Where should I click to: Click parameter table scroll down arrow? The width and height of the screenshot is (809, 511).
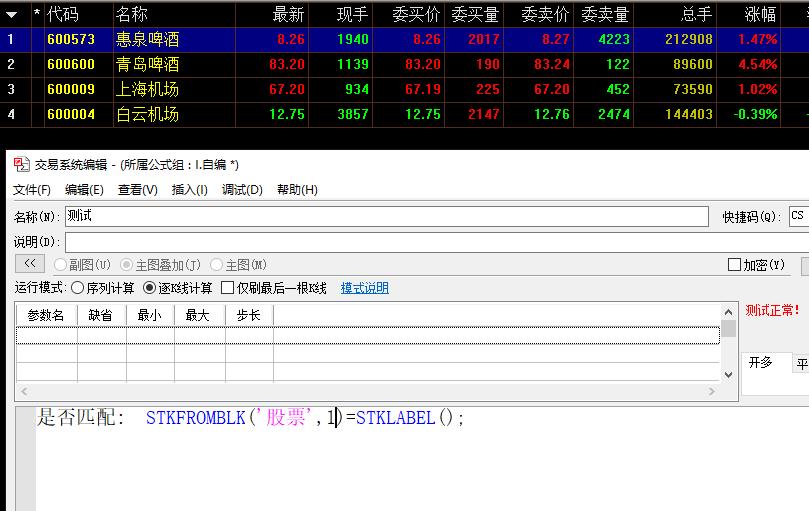pos(728,375)
